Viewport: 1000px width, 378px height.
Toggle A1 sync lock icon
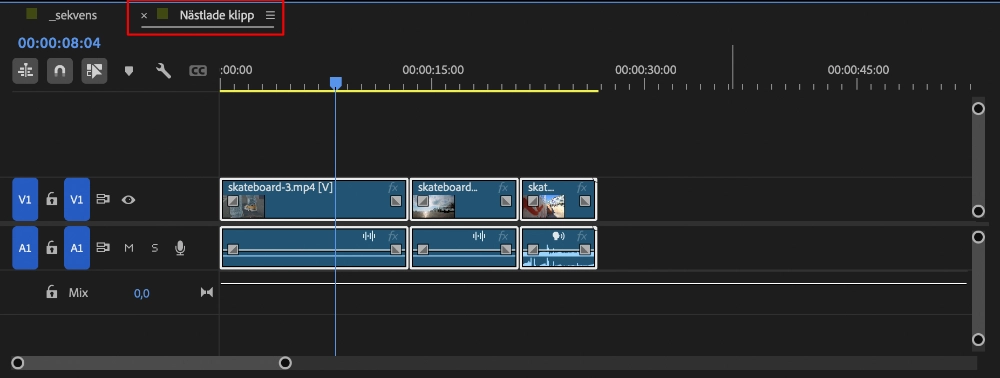103,247
